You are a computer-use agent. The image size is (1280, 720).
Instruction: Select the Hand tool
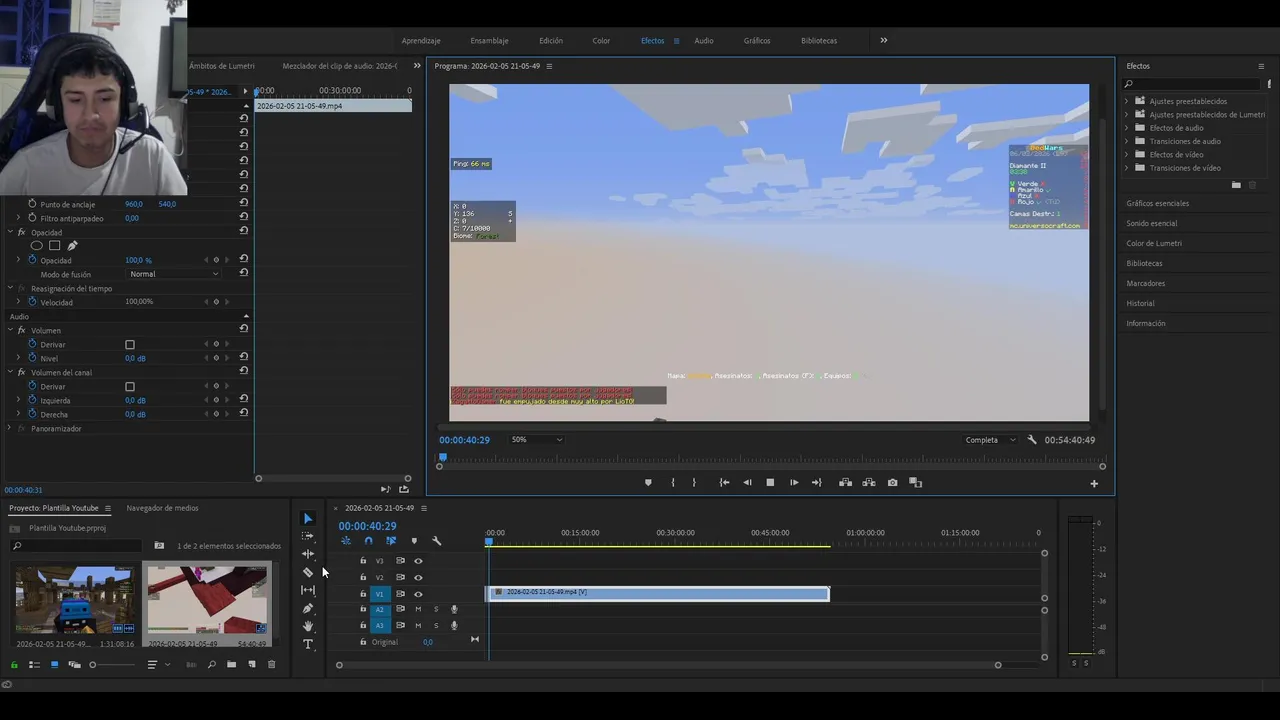pyautogui.click(x=308, y=626)
